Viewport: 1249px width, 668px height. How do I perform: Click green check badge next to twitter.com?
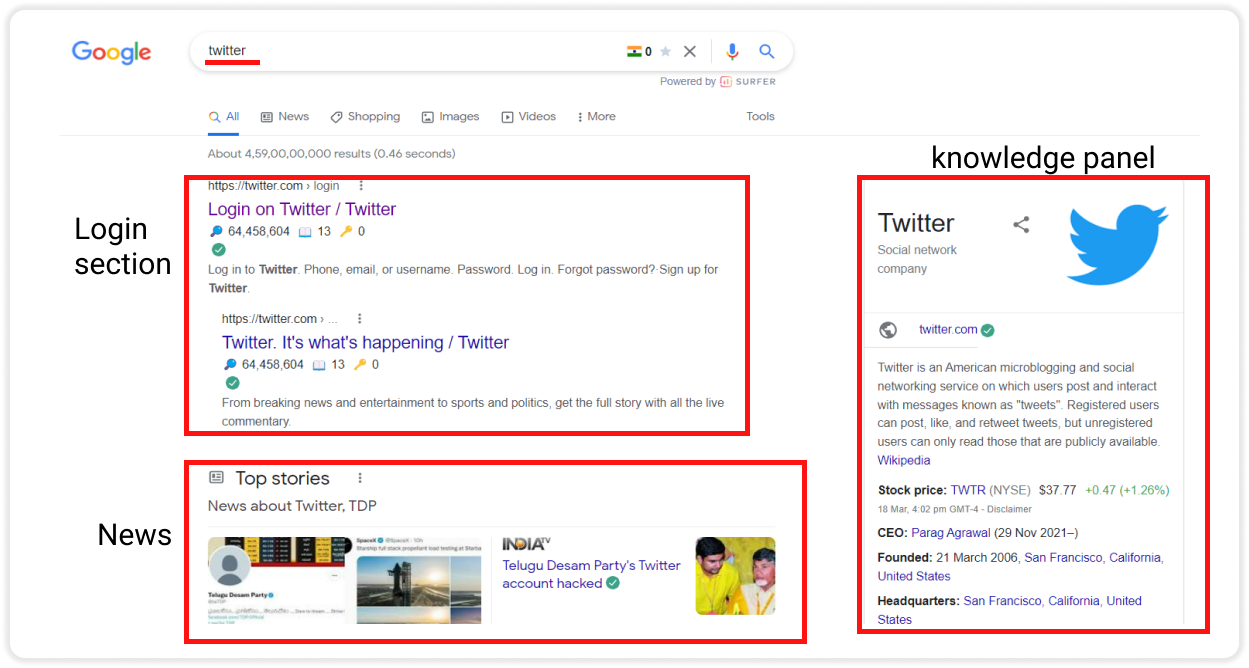pyautogui.click(x=988, y=330)
